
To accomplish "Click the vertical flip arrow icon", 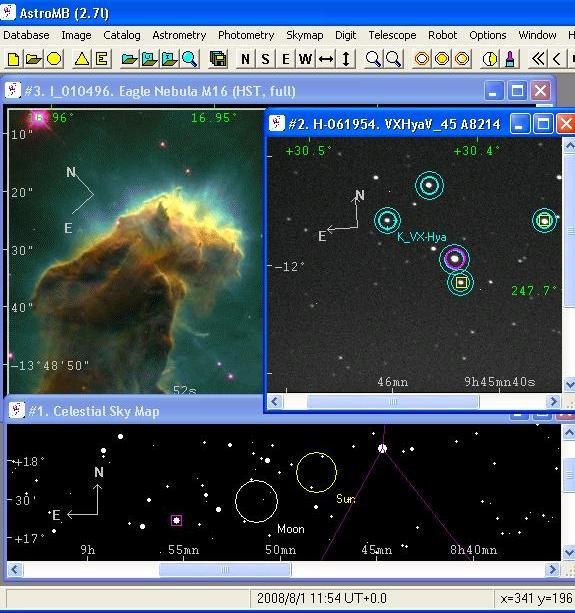I will point(346,59).
